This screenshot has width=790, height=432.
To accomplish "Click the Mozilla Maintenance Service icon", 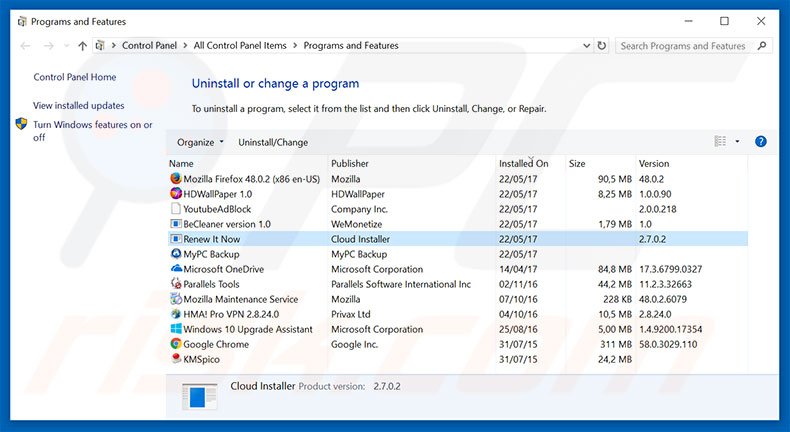I will 176,299.
